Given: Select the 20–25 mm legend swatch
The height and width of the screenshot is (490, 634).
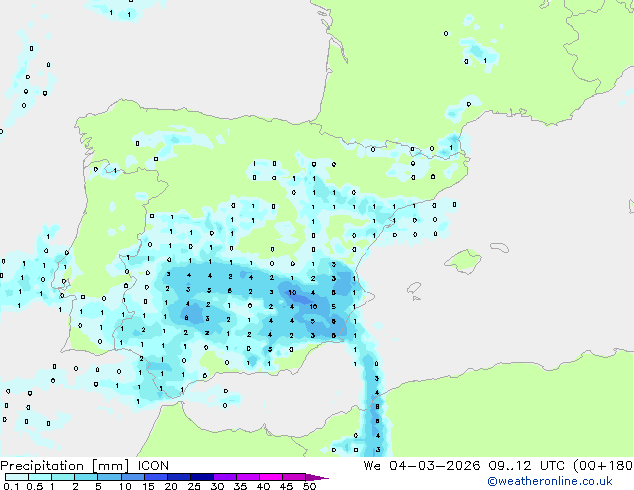Looking at the screenshot, I should [178, 477].
